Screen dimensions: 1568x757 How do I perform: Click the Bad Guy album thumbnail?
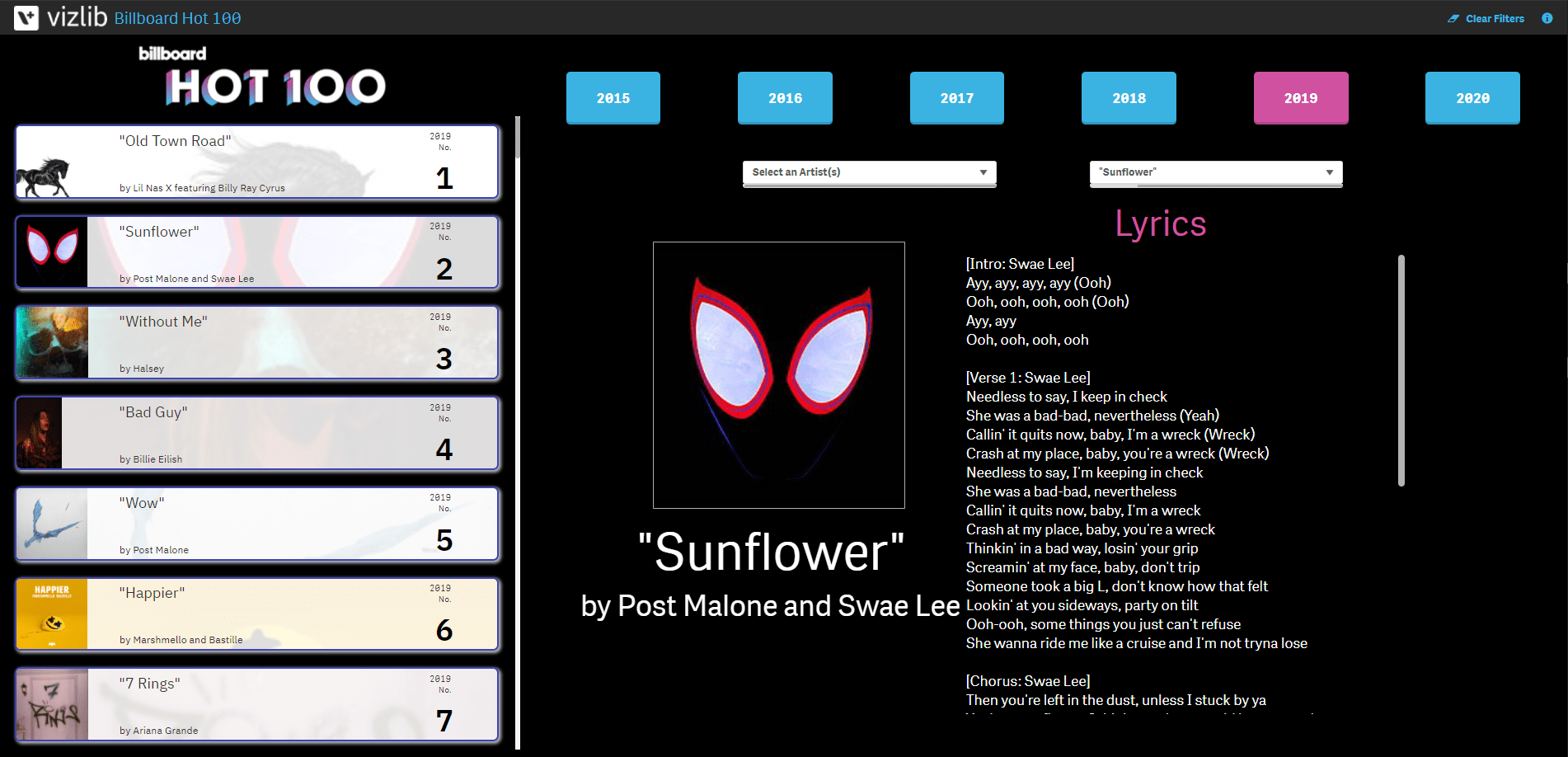pos(40,433)
